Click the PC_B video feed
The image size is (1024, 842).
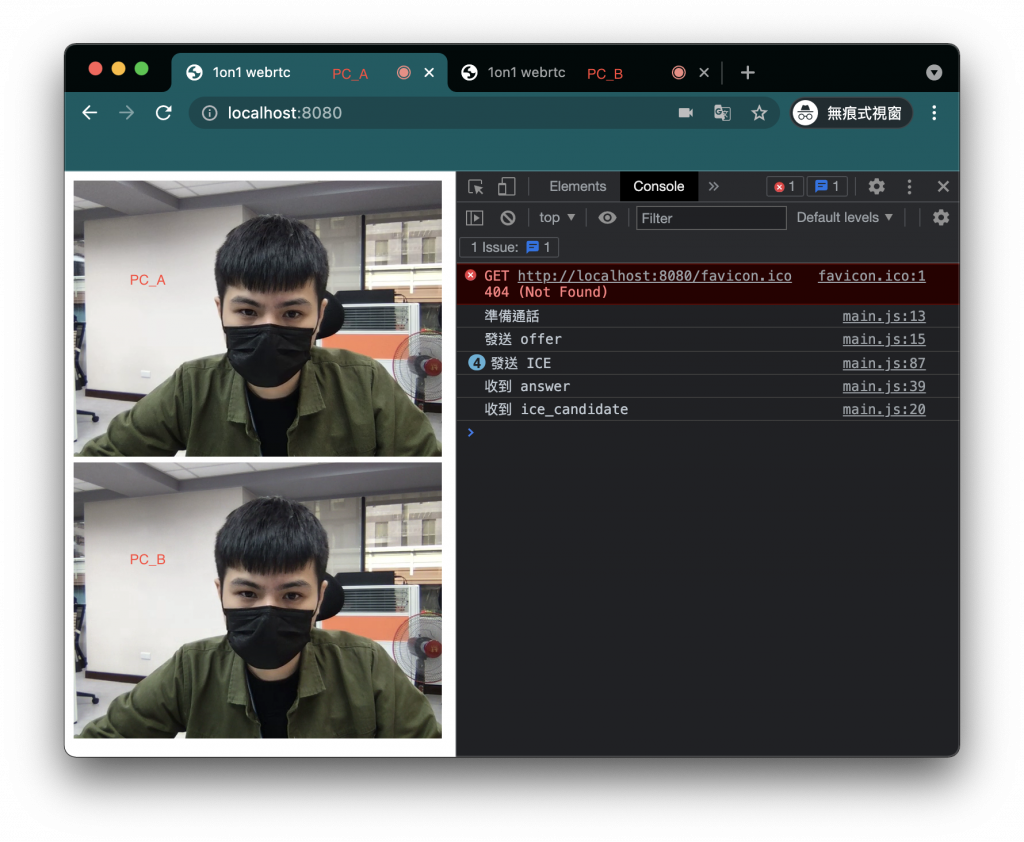pos(257,600)
